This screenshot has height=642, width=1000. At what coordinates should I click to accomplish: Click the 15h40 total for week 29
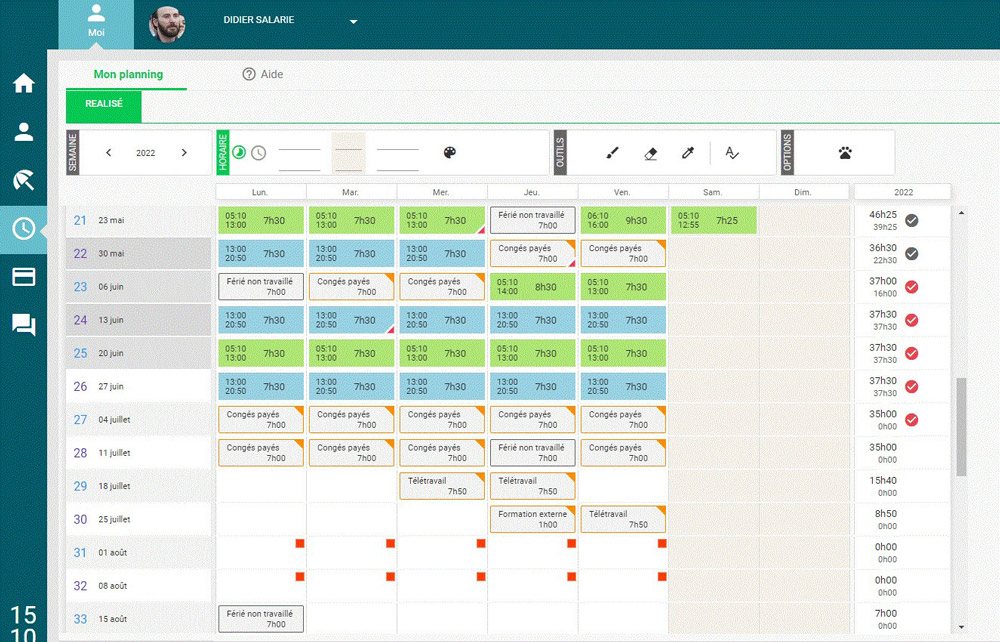pos(883,481)
